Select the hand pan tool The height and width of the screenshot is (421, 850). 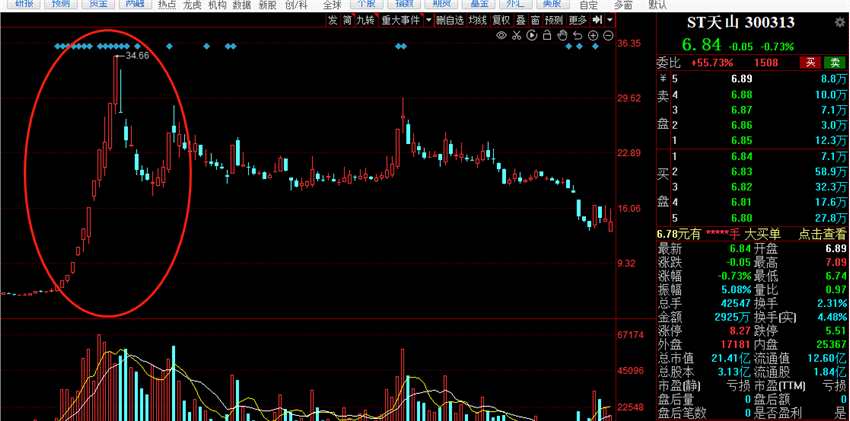tap(562, 36)
